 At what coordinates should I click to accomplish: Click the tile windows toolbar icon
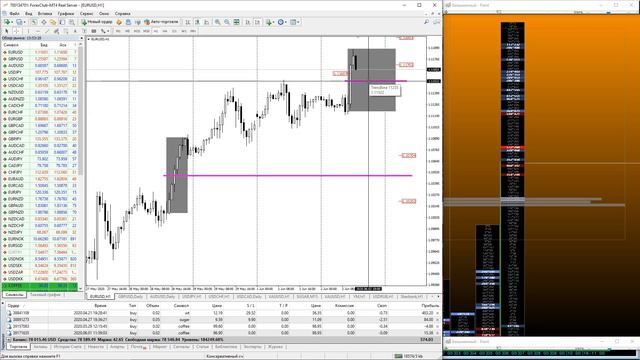pyautogui.click(x=236, y=22)
